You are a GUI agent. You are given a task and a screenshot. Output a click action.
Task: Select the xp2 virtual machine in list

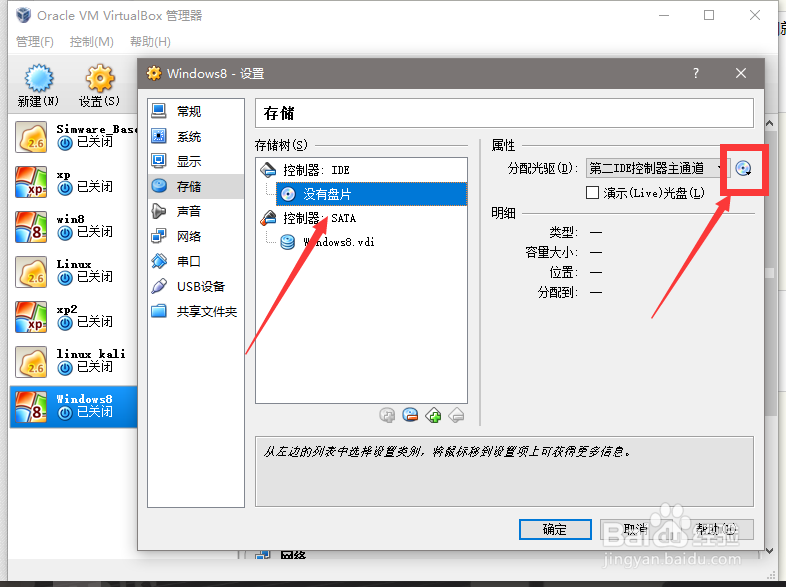point(74,317)
